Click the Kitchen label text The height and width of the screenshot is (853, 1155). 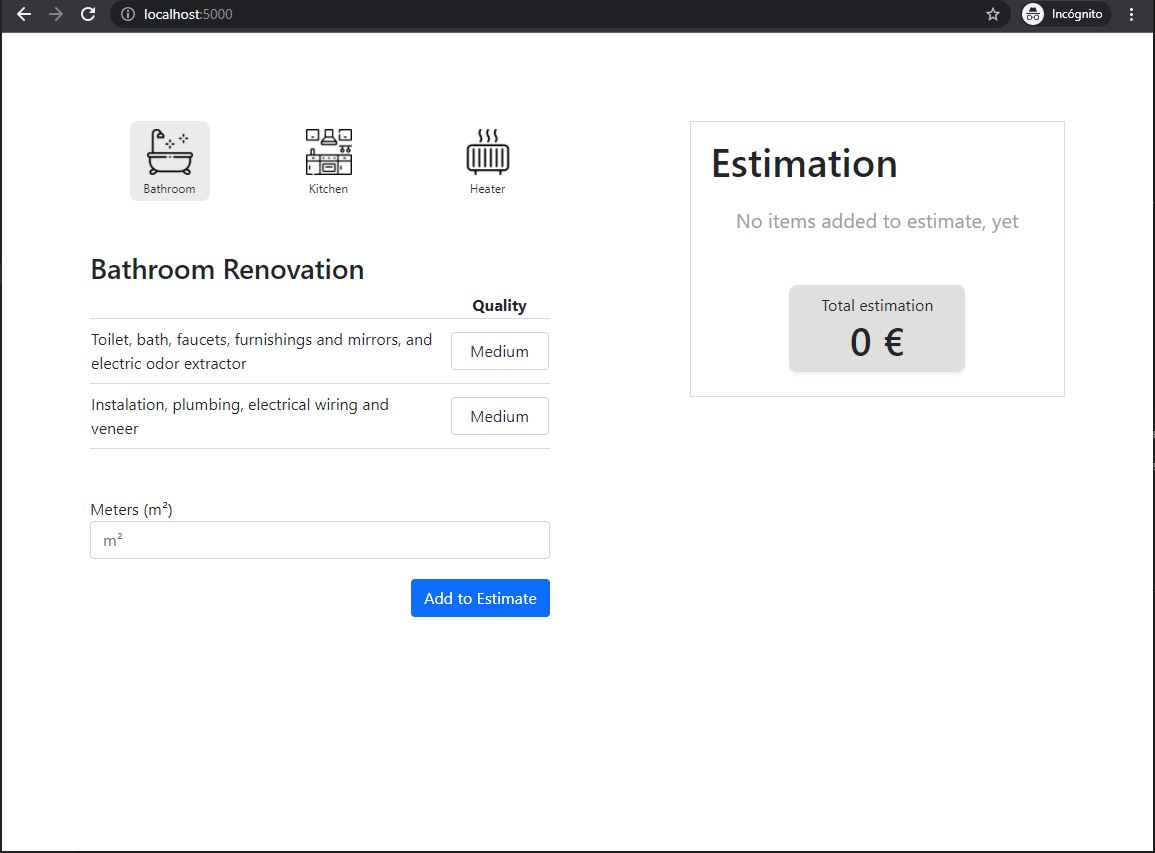pos(329,189)
